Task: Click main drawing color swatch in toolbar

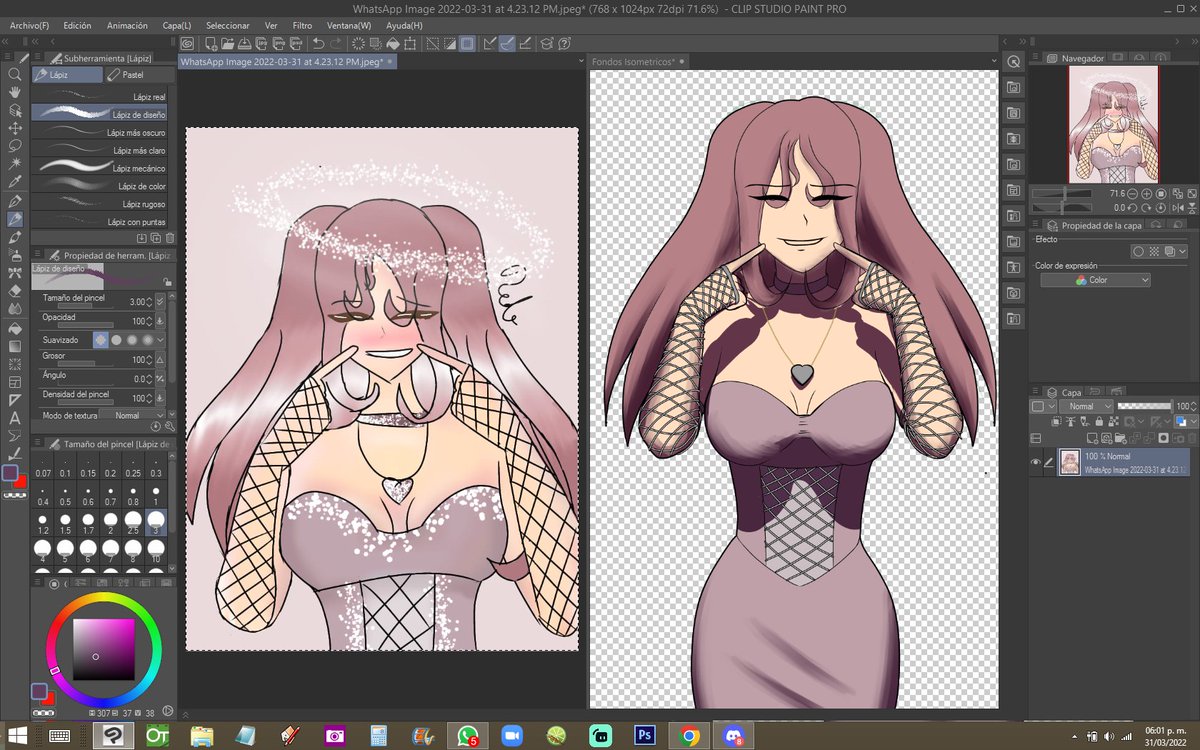Action: click(11, 472)
